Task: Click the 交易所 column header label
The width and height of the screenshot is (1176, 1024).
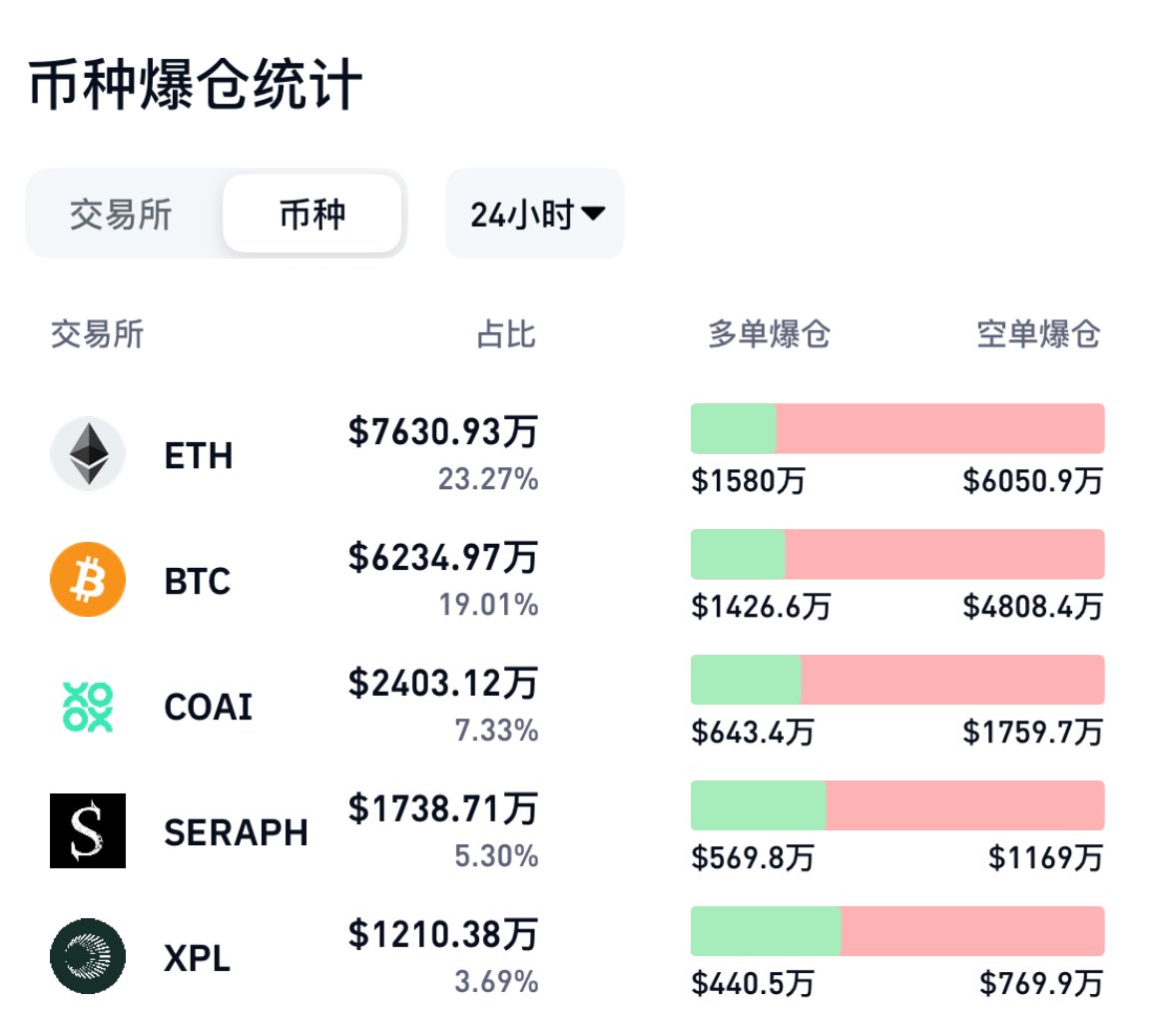Action: click(97, 334)
